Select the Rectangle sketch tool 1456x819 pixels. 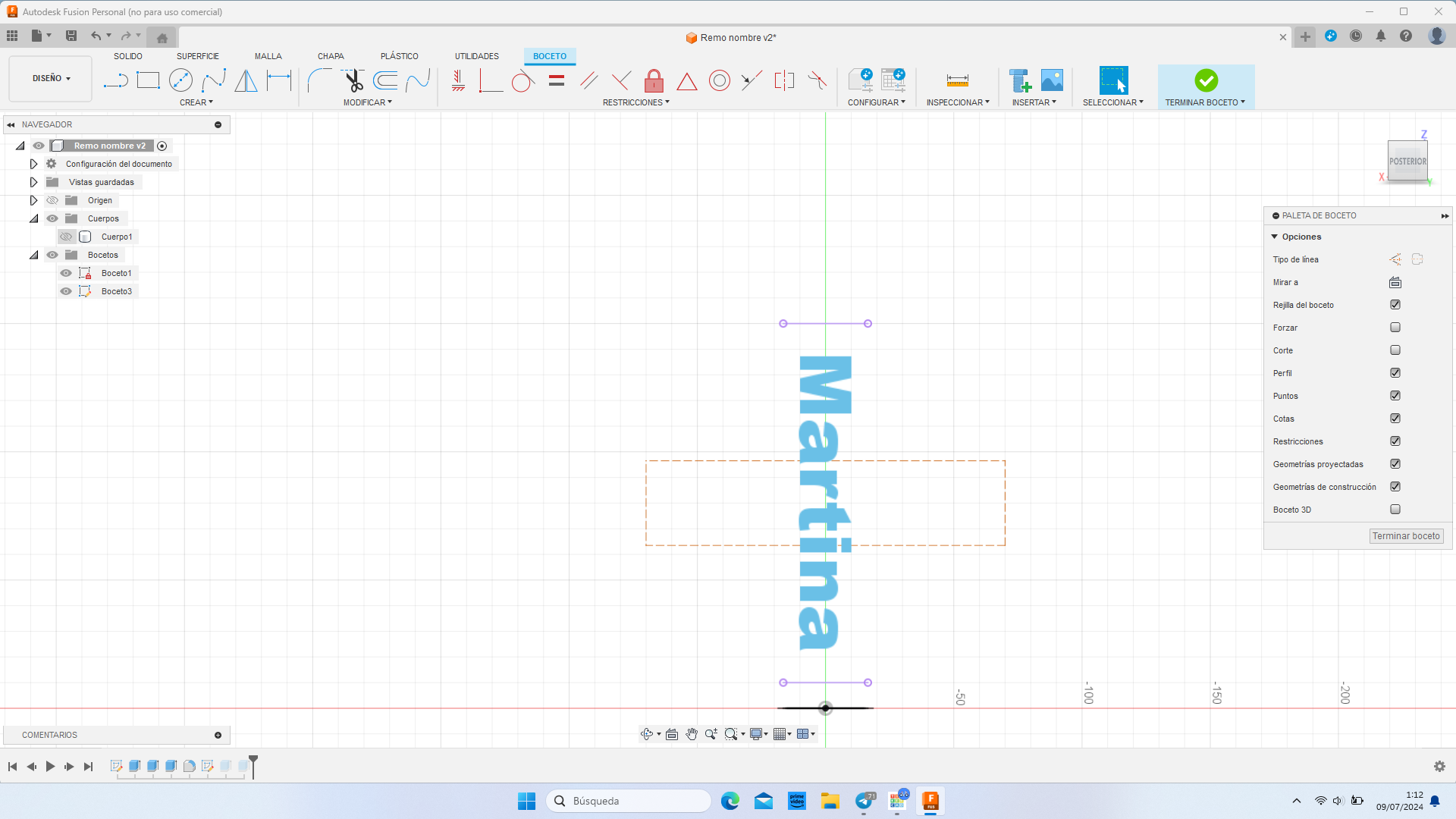[x=148, y=80]
